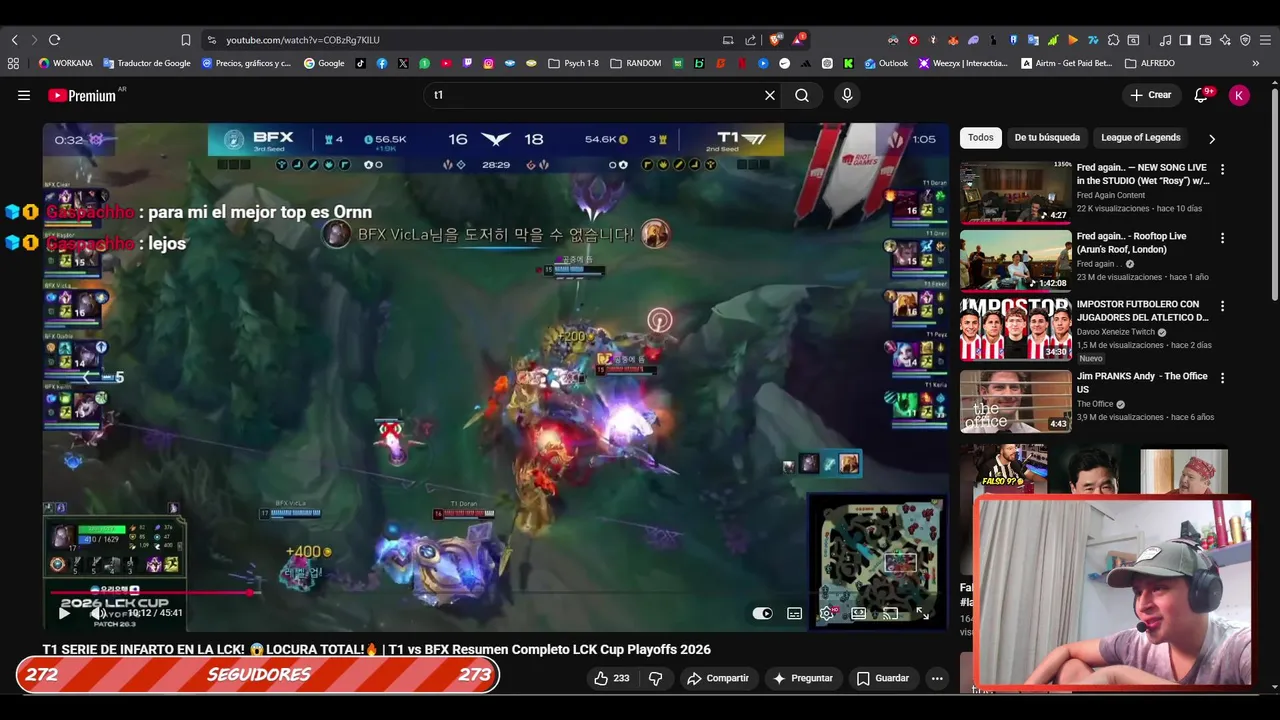Toggle subtitles on the player
Screen dimensions: 1280x720
[x=794, y=613]
